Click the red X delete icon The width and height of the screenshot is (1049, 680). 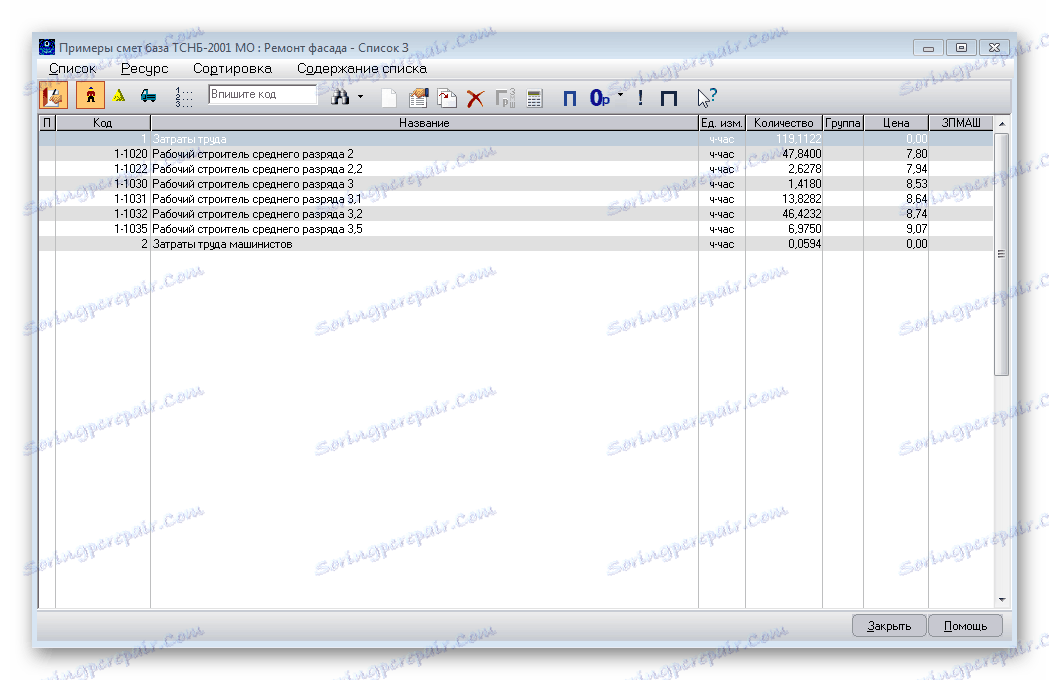(476, 98)
